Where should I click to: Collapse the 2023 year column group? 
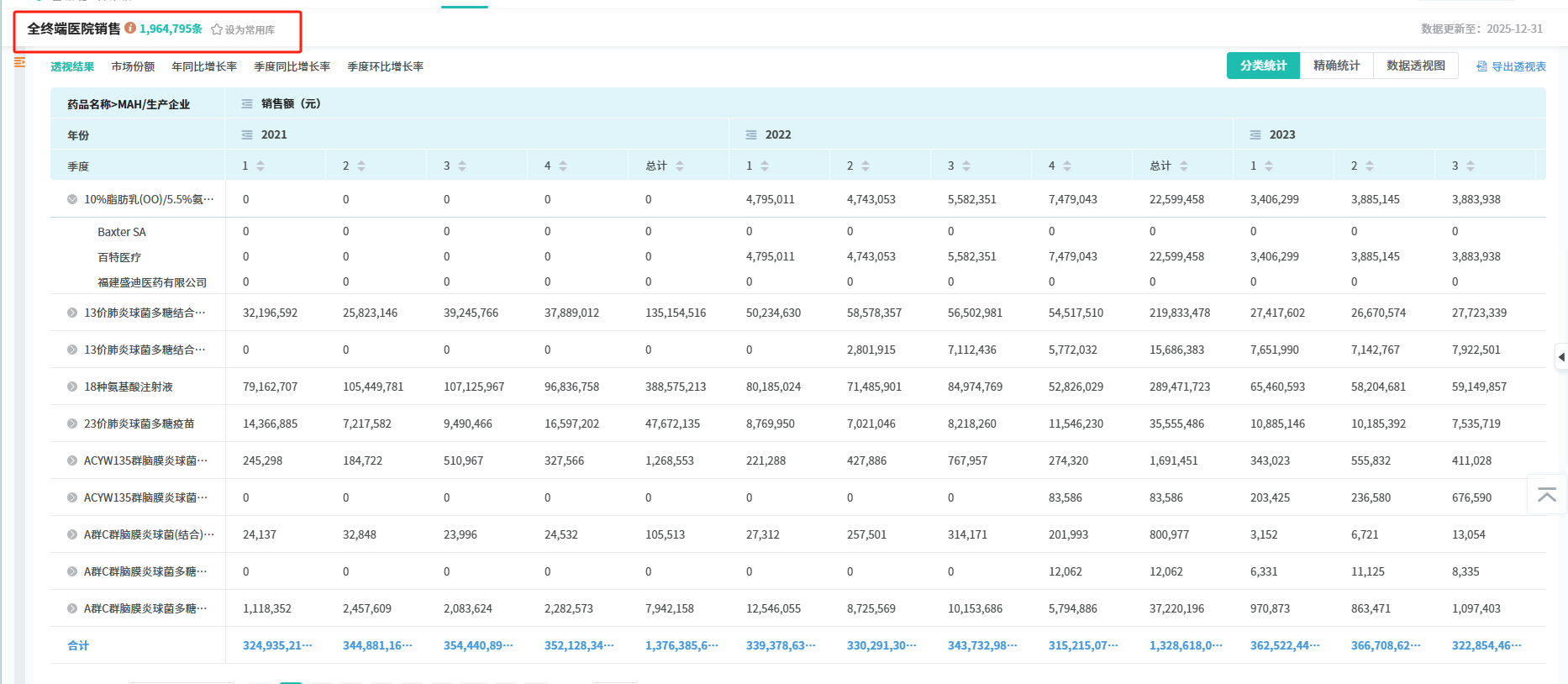point(1255,135)
